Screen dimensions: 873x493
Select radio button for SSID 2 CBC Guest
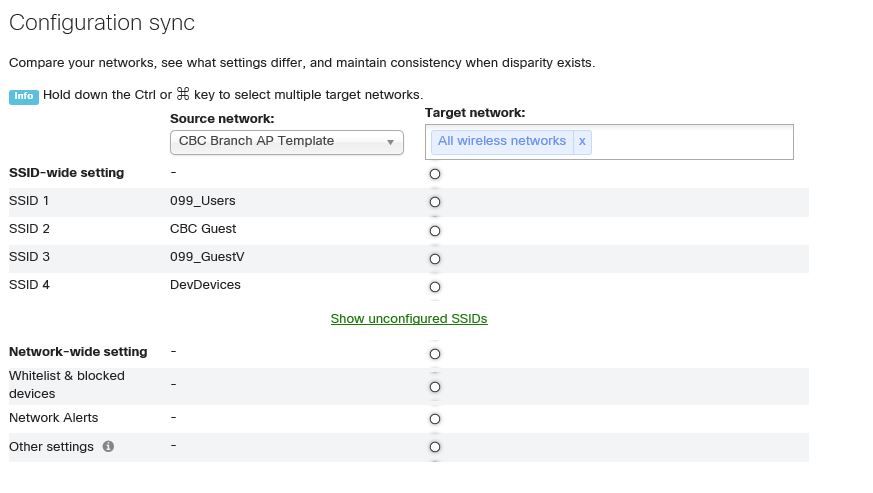(x=435, y=231)
